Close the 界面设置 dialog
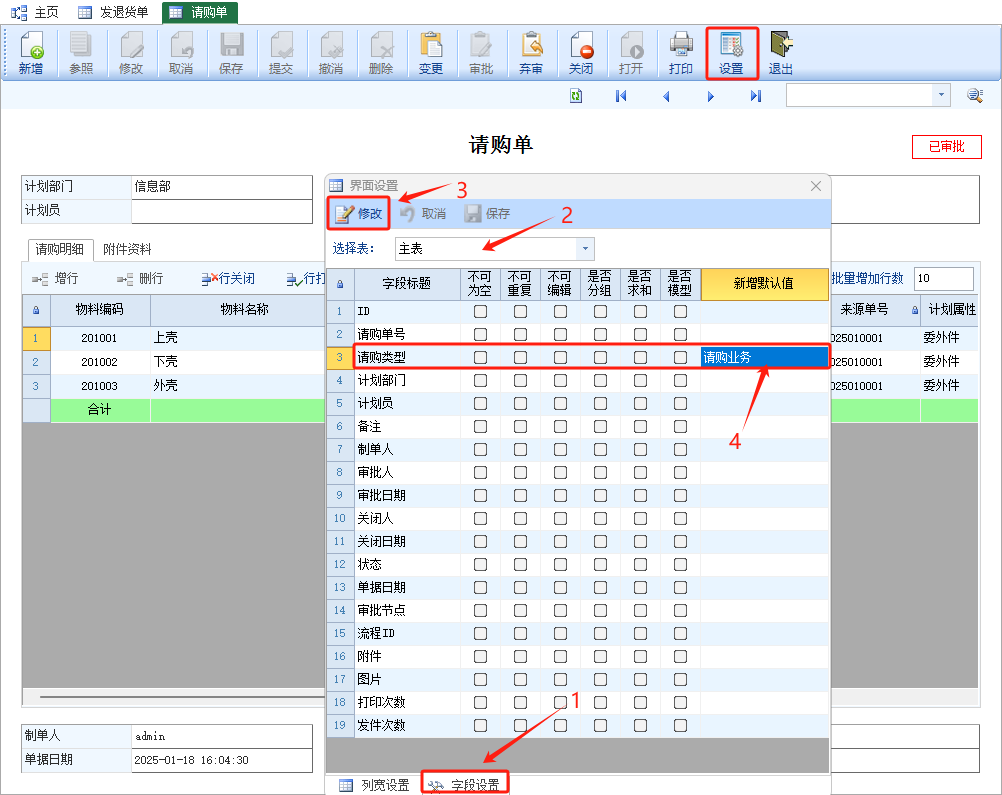This screenshot has height=795, width=1002. point(816,186)
